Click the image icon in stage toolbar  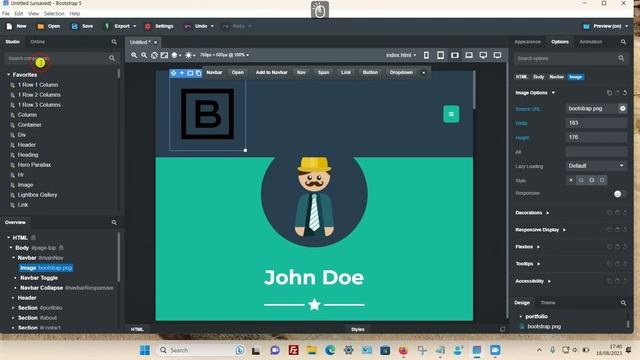click(164, 55)
